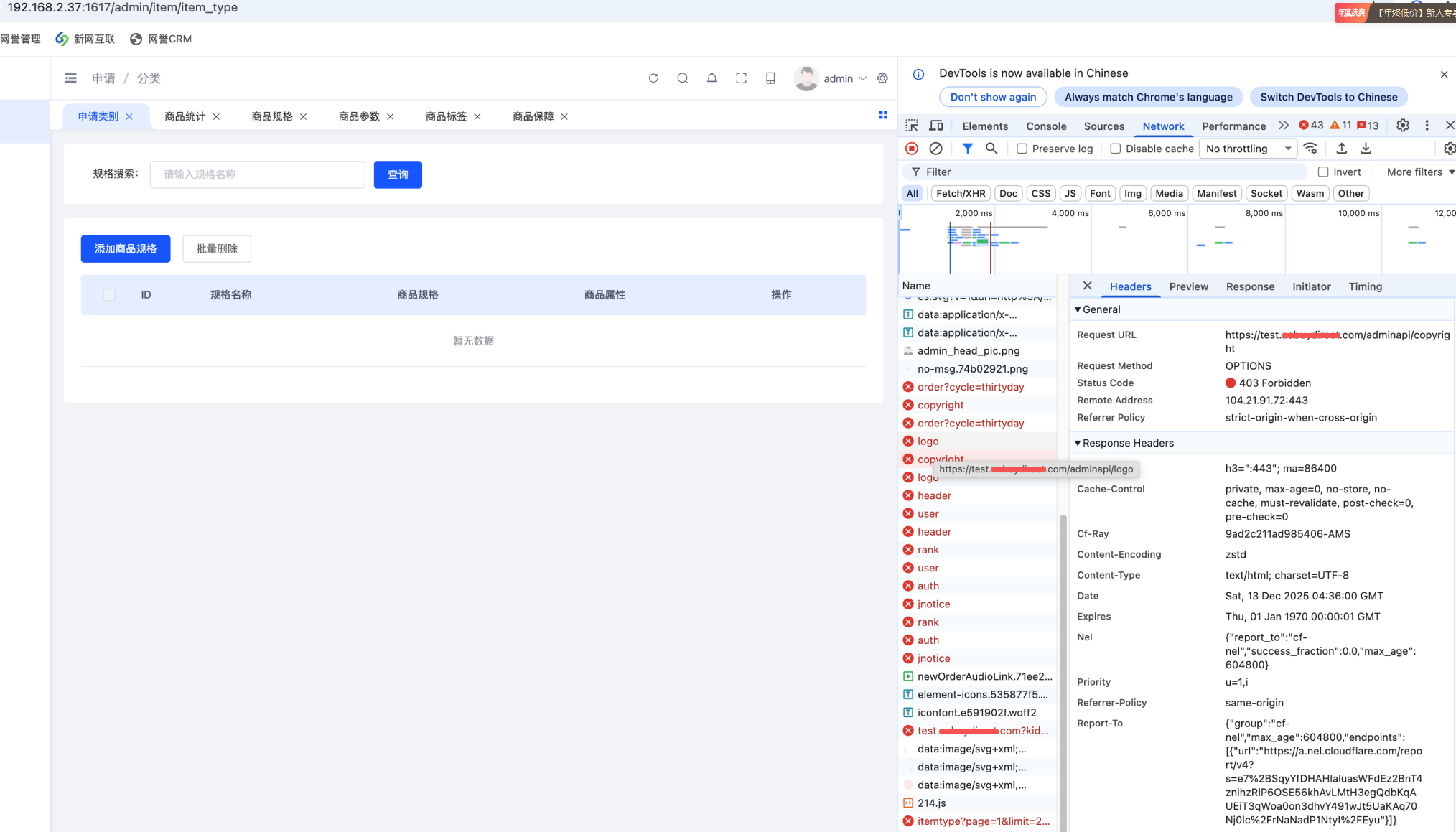Click the network filter funnel icon
1456x832 pixels.
(967, 149)
